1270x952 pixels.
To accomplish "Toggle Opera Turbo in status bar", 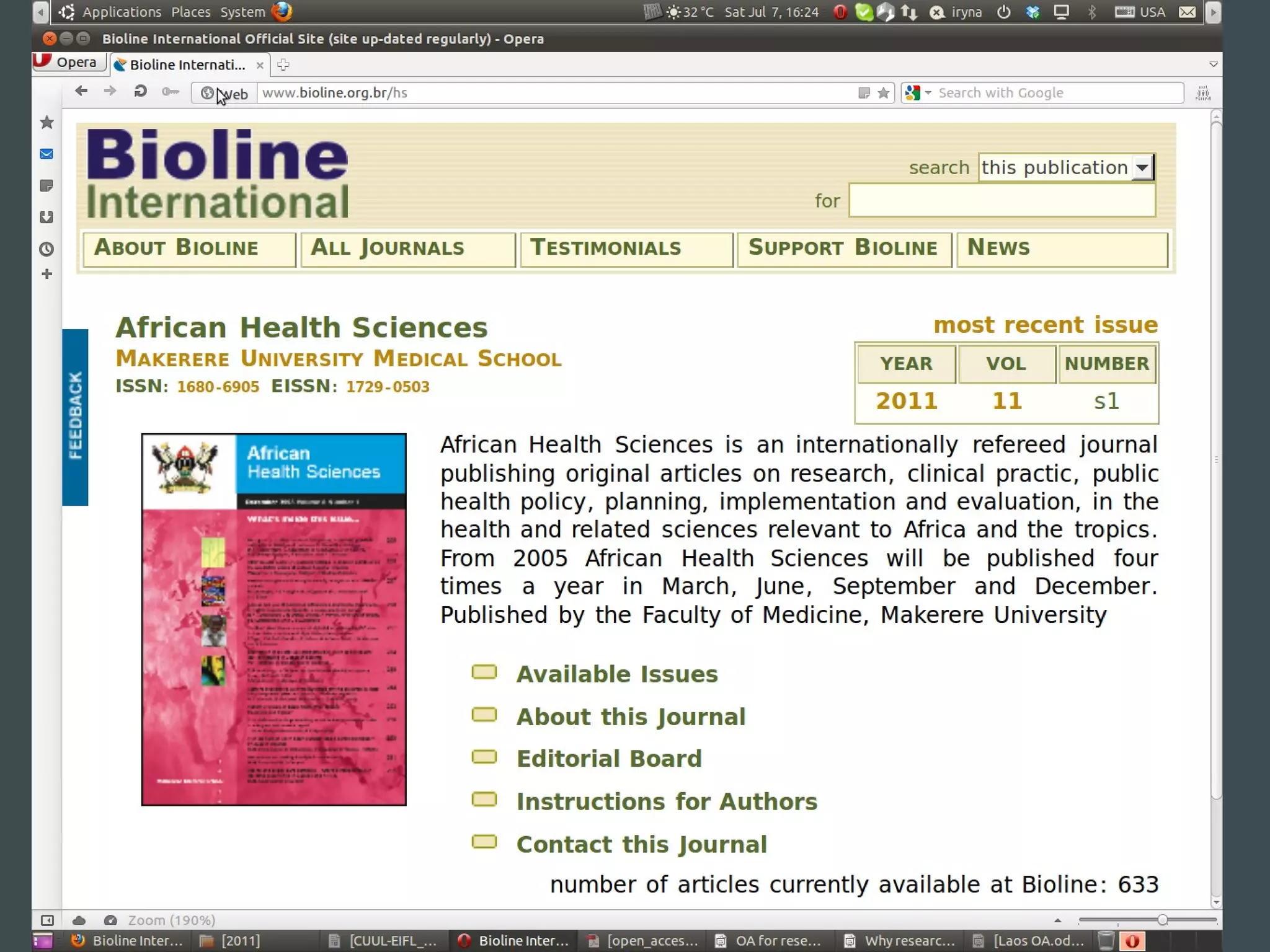I will [x=110, y=920].
